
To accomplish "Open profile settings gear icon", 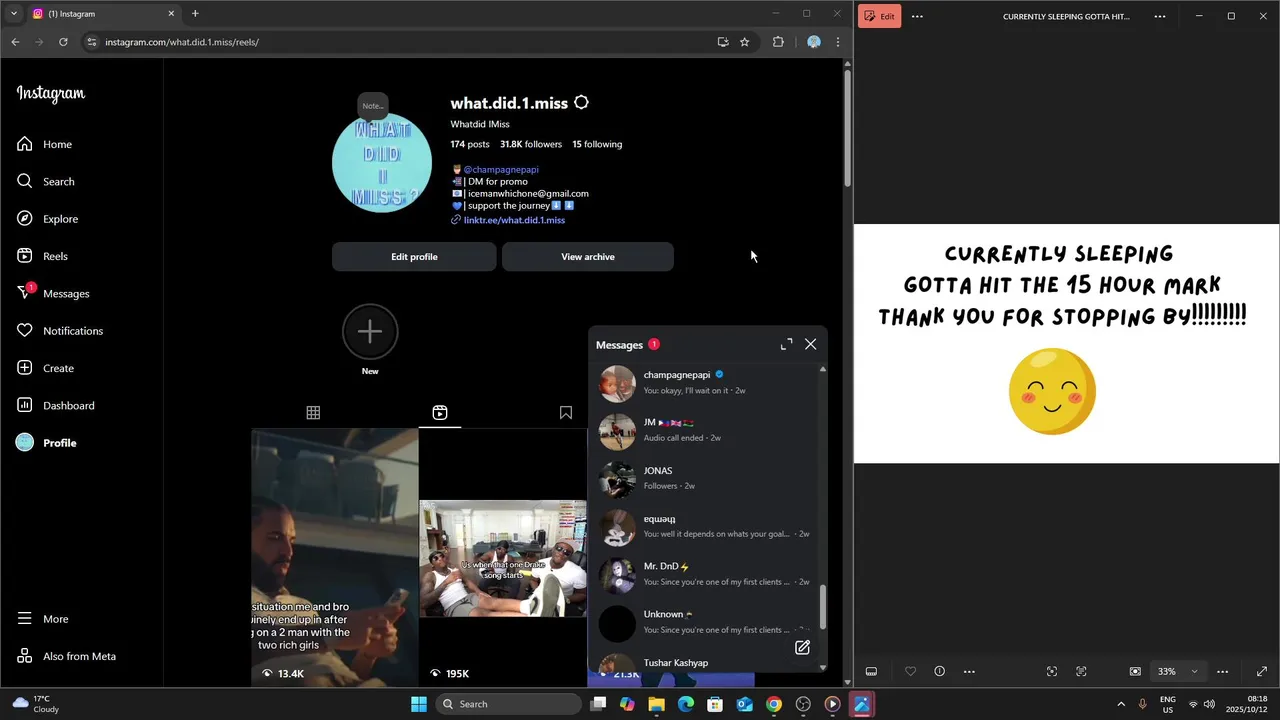I will click(581, 102).
